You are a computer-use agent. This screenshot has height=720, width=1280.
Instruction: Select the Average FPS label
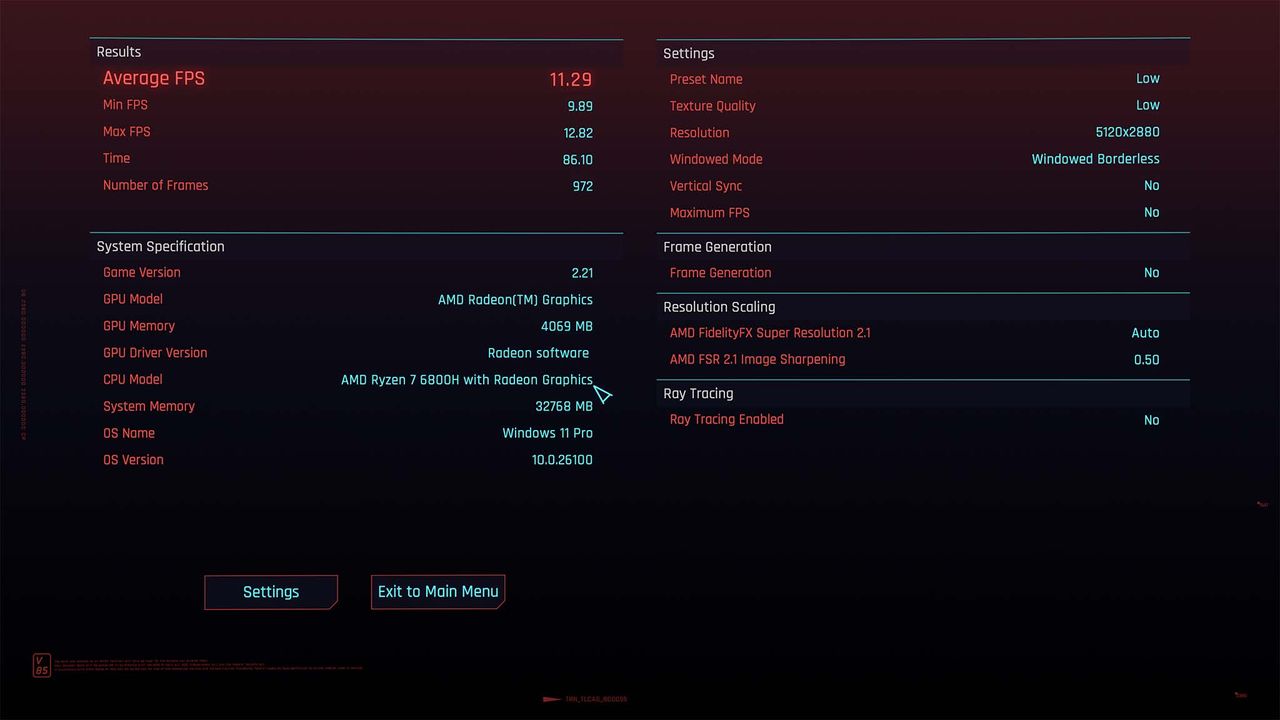click(154, 78)
